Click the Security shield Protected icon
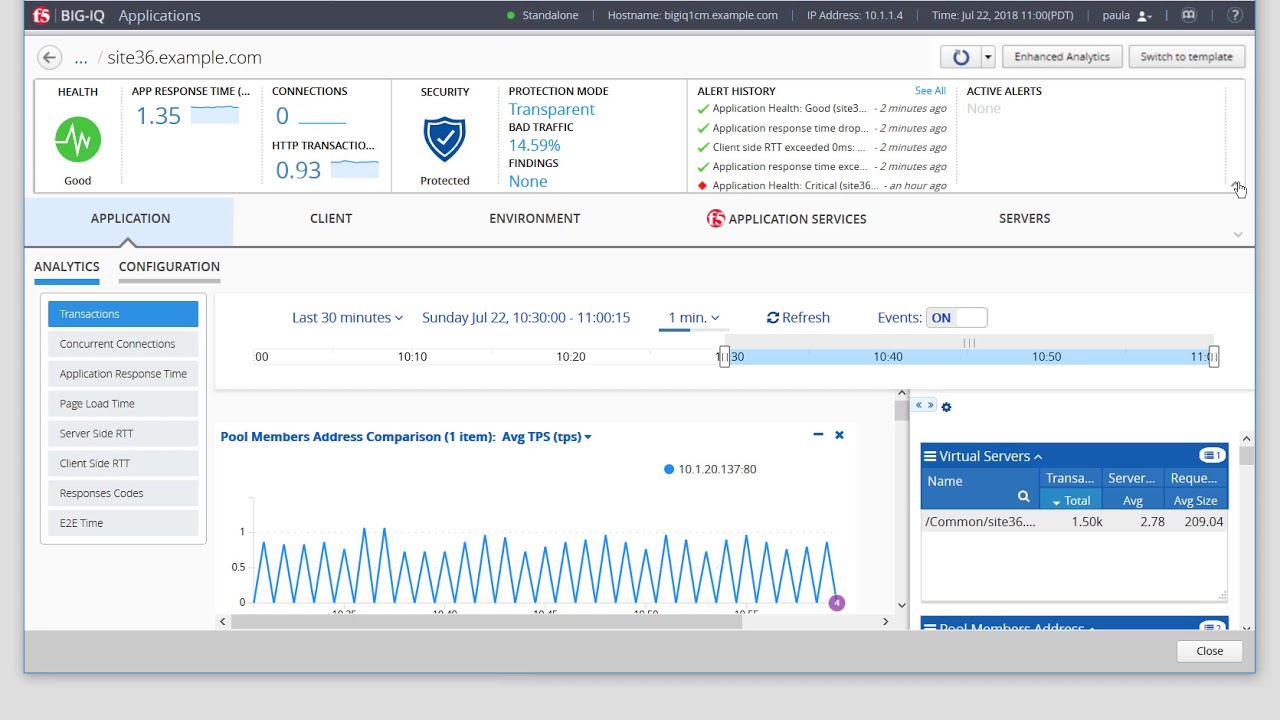1280x720 pixels. click(x=445, y=139)
